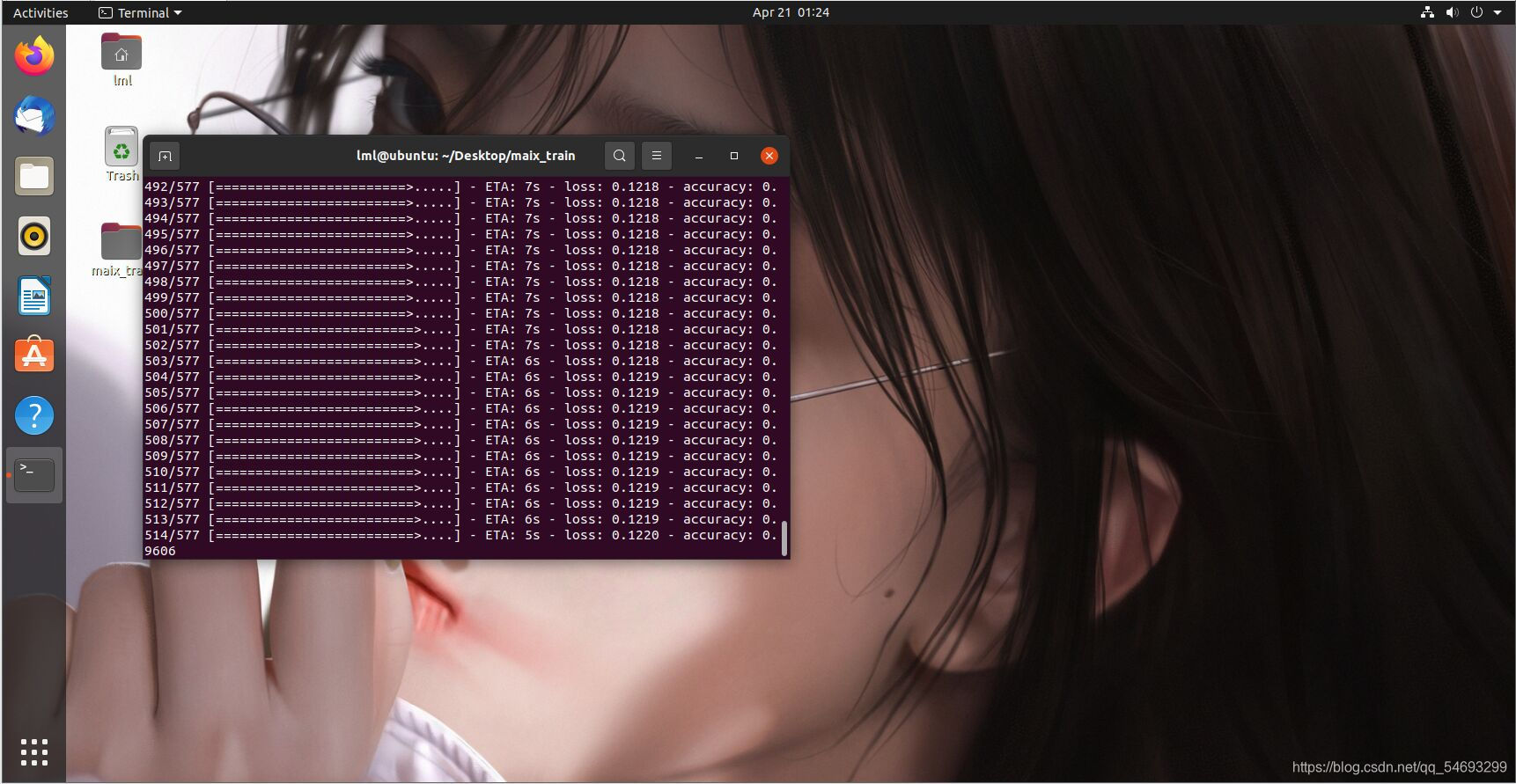
Task: Show the applications grid
Action: (34, 752)
